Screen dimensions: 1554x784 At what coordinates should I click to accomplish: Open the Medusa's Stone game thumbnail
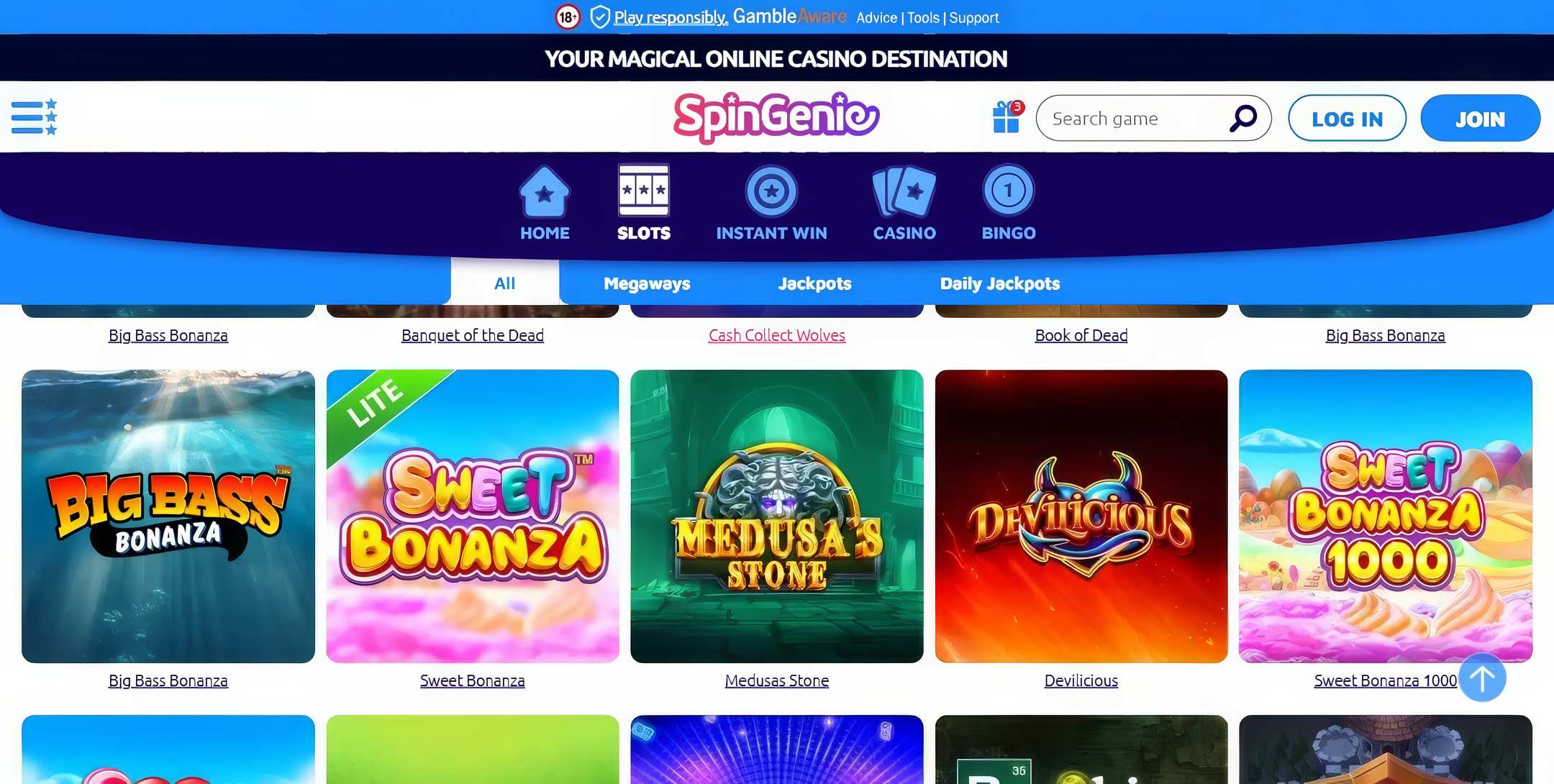coord(777,516)
